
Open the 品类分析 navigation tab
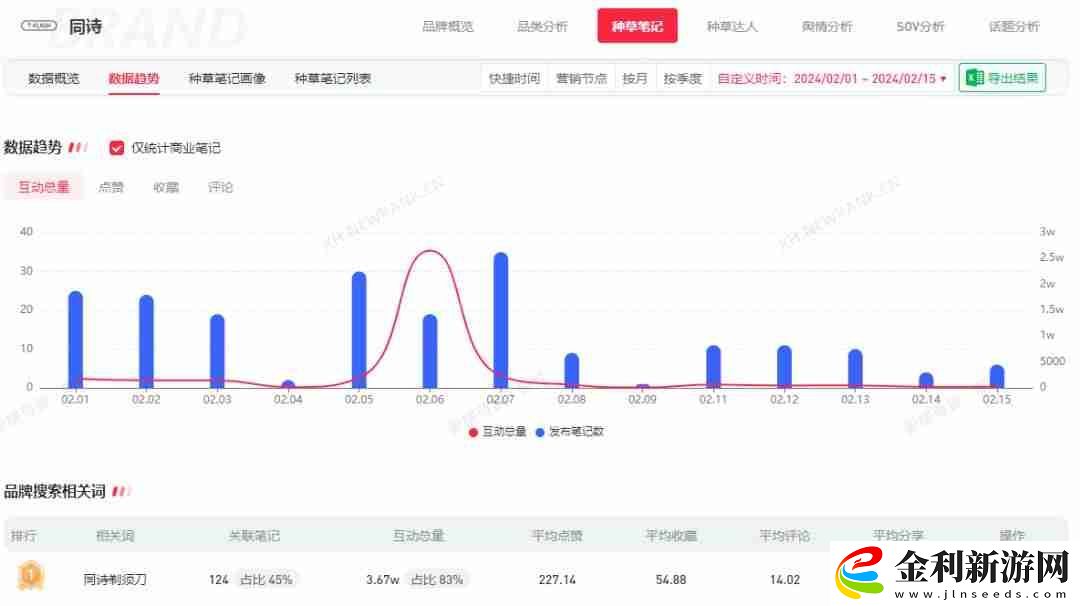click(x=542, y=26)
